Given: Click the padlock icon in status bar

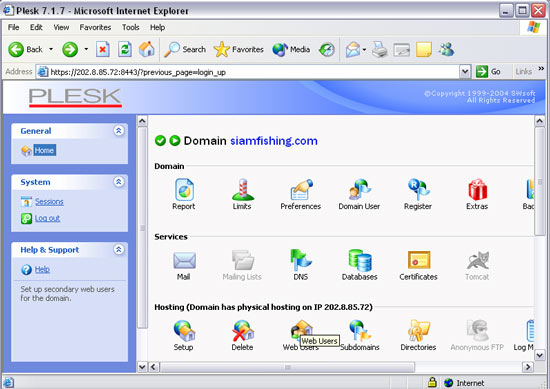Looking at the screenshot, I should coord(432,382).
